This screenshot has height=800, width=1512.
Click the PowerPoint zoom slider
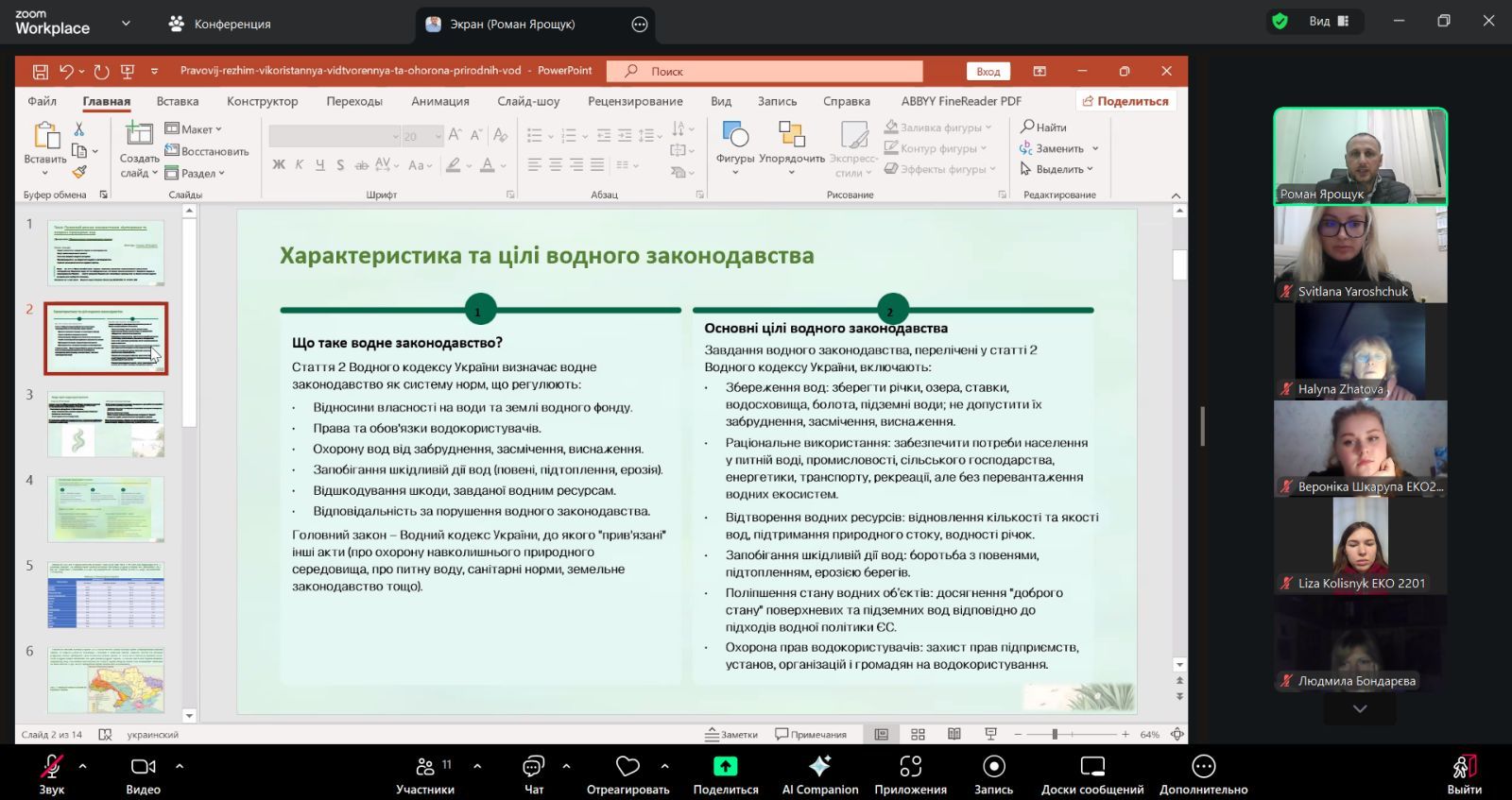pyautogui.click(x=1055, y=734)
